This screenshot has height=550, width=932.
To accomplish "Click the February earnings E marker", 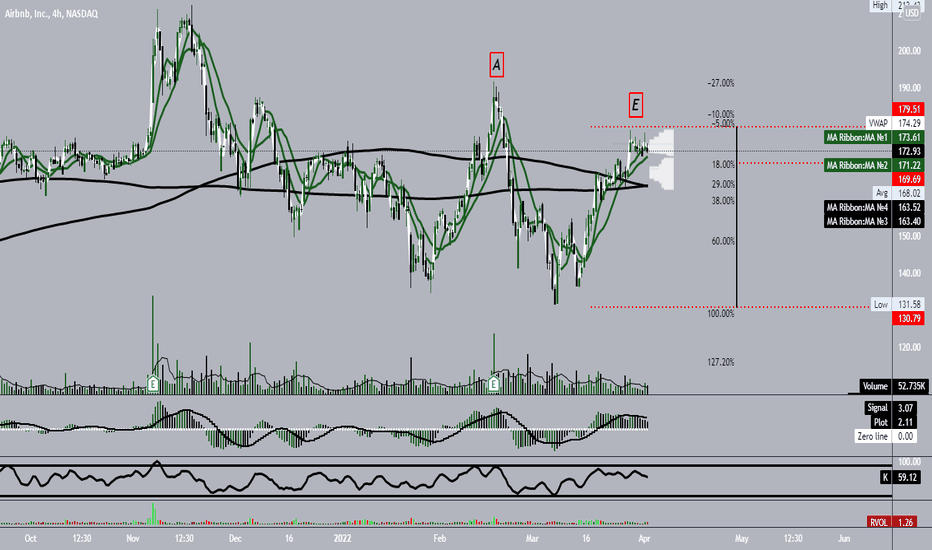I will click(x=493, y=384).
